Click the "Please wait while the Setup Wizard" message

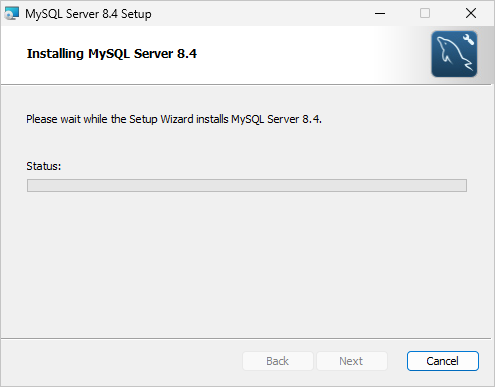pos(174,119)
